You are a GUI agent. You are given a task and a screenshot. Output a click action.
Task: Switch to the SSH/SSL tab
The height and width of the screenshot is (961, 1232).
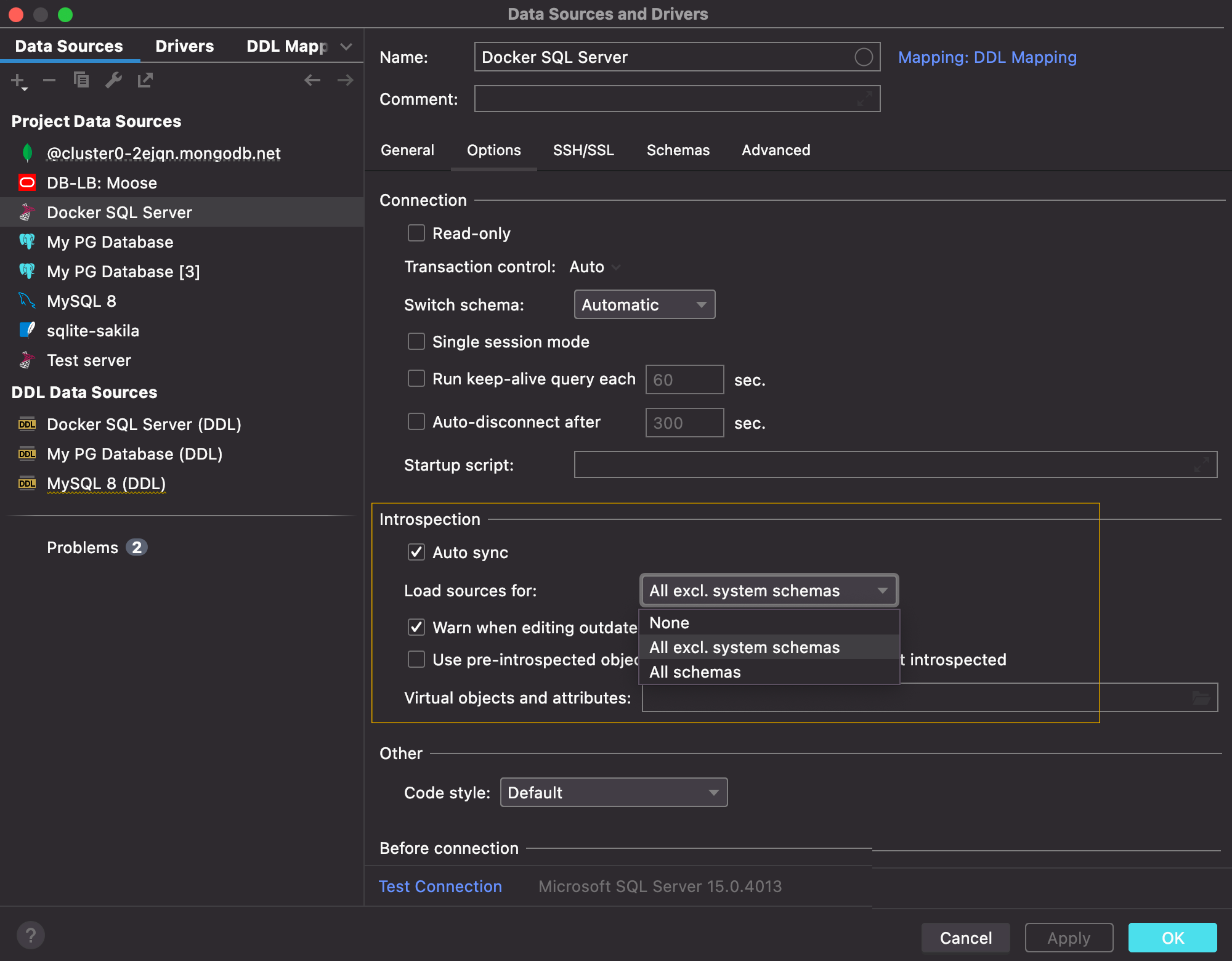[x=583, y=150]
